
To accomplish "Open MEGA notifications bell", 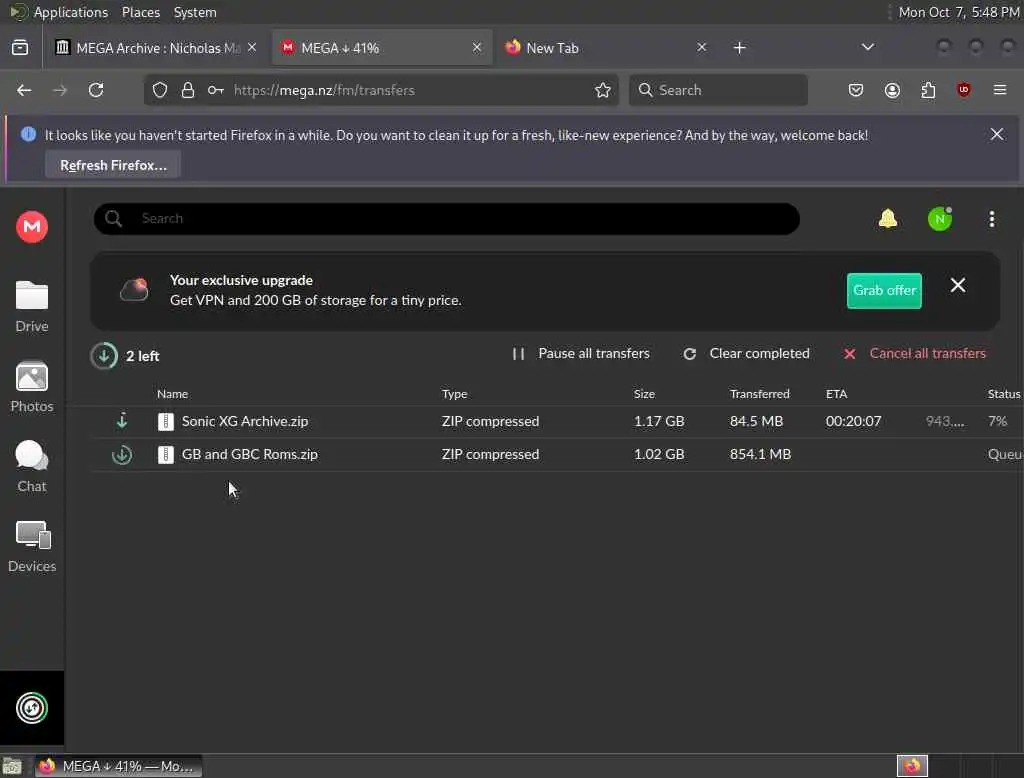I will point(888,219).
